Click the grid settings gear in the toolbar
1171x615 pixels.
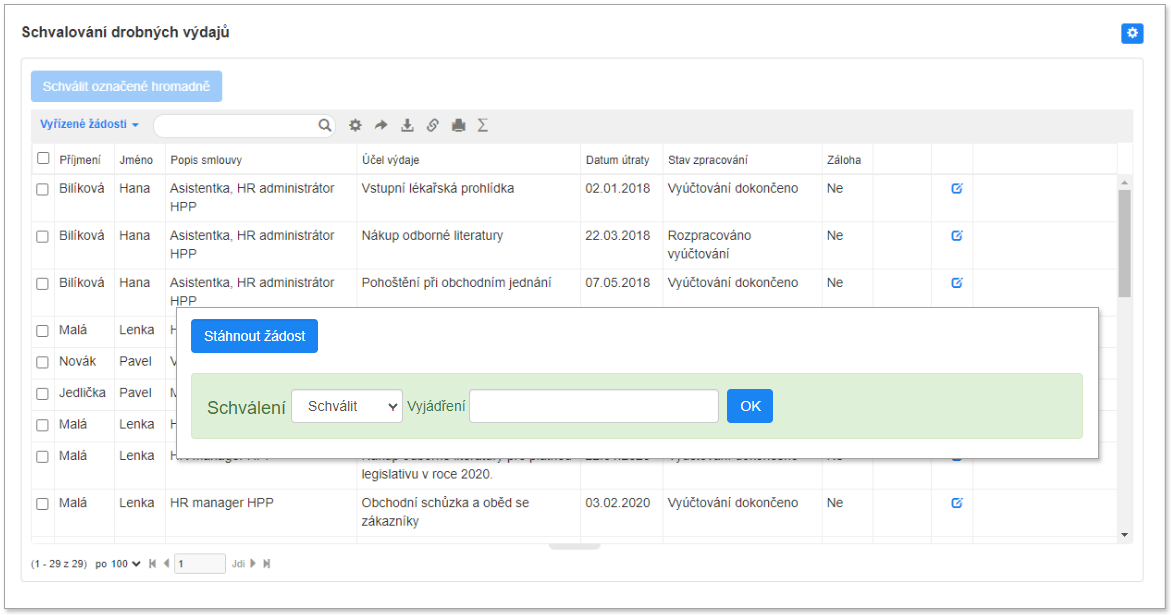[355, 126]
